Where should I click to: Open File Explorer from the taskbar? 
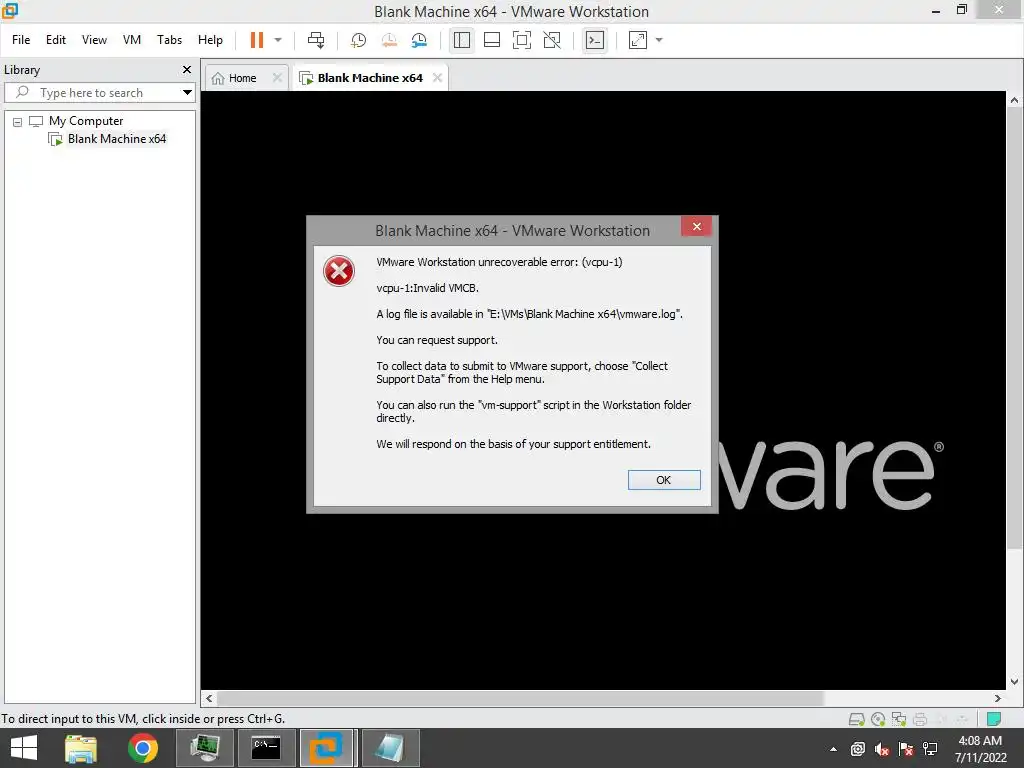(x=81, y=748)
